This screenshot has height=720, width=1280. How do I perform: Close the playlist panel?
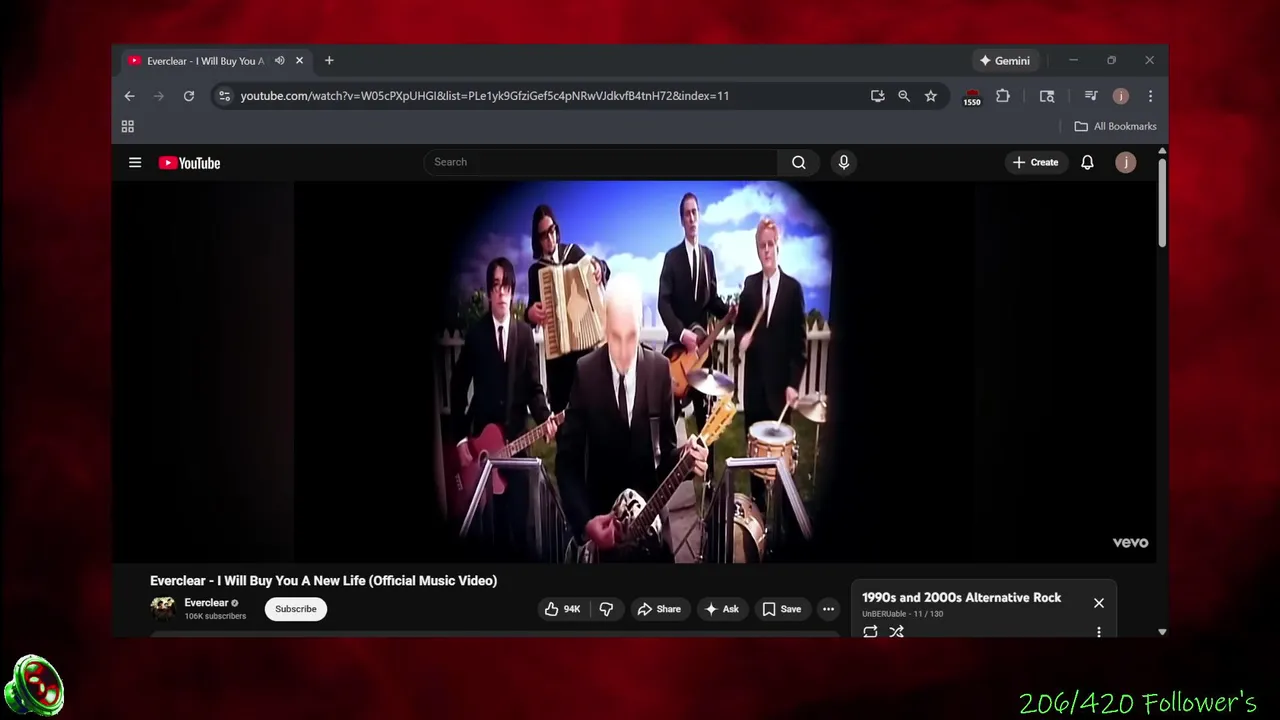(x=1099, y=603)
